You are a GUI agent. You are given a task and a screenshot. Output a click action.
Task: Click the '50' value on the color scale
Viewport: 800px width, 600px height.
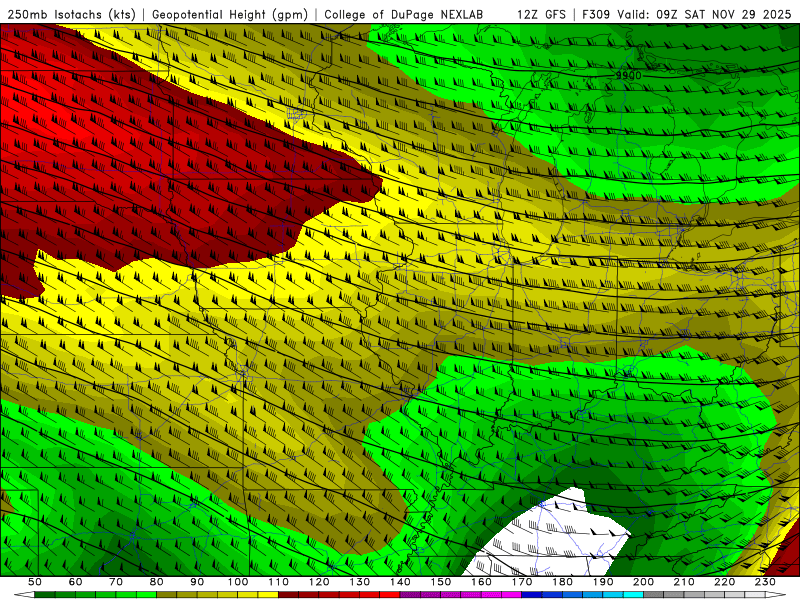35,582
